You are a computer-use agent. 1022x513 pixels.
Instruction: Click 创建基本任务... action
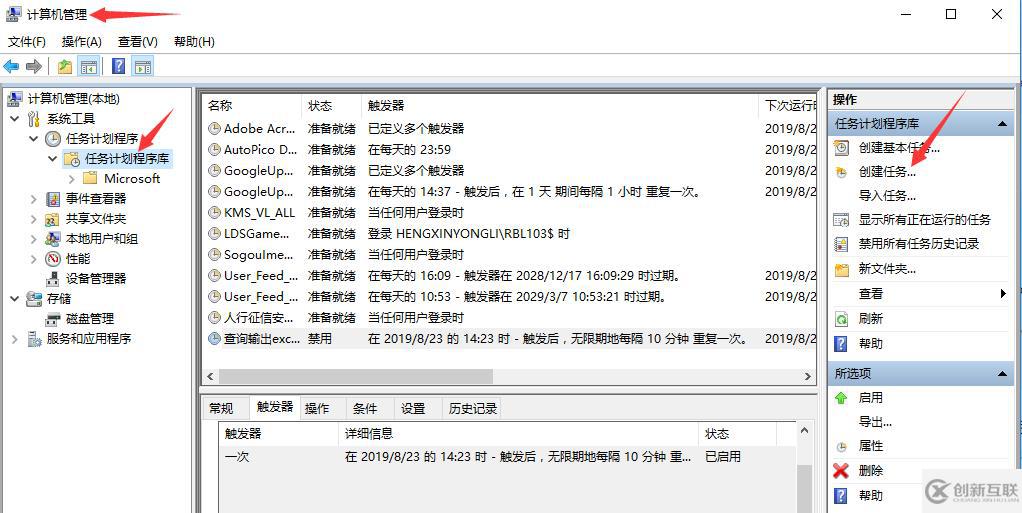pyautogui.click(x=898, y=148)
